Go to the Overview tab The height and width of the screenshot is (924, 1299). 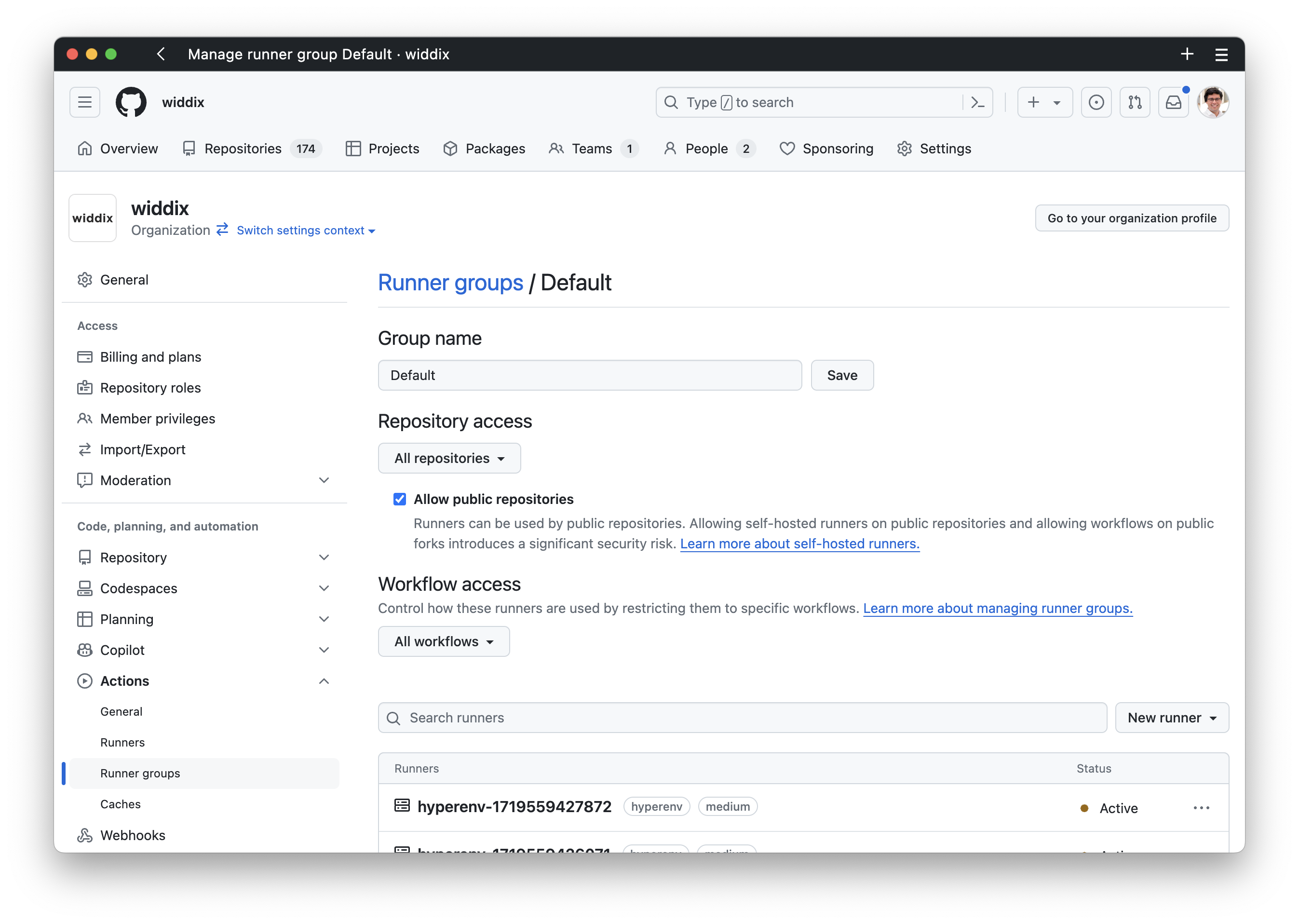(x=118, y=149)
